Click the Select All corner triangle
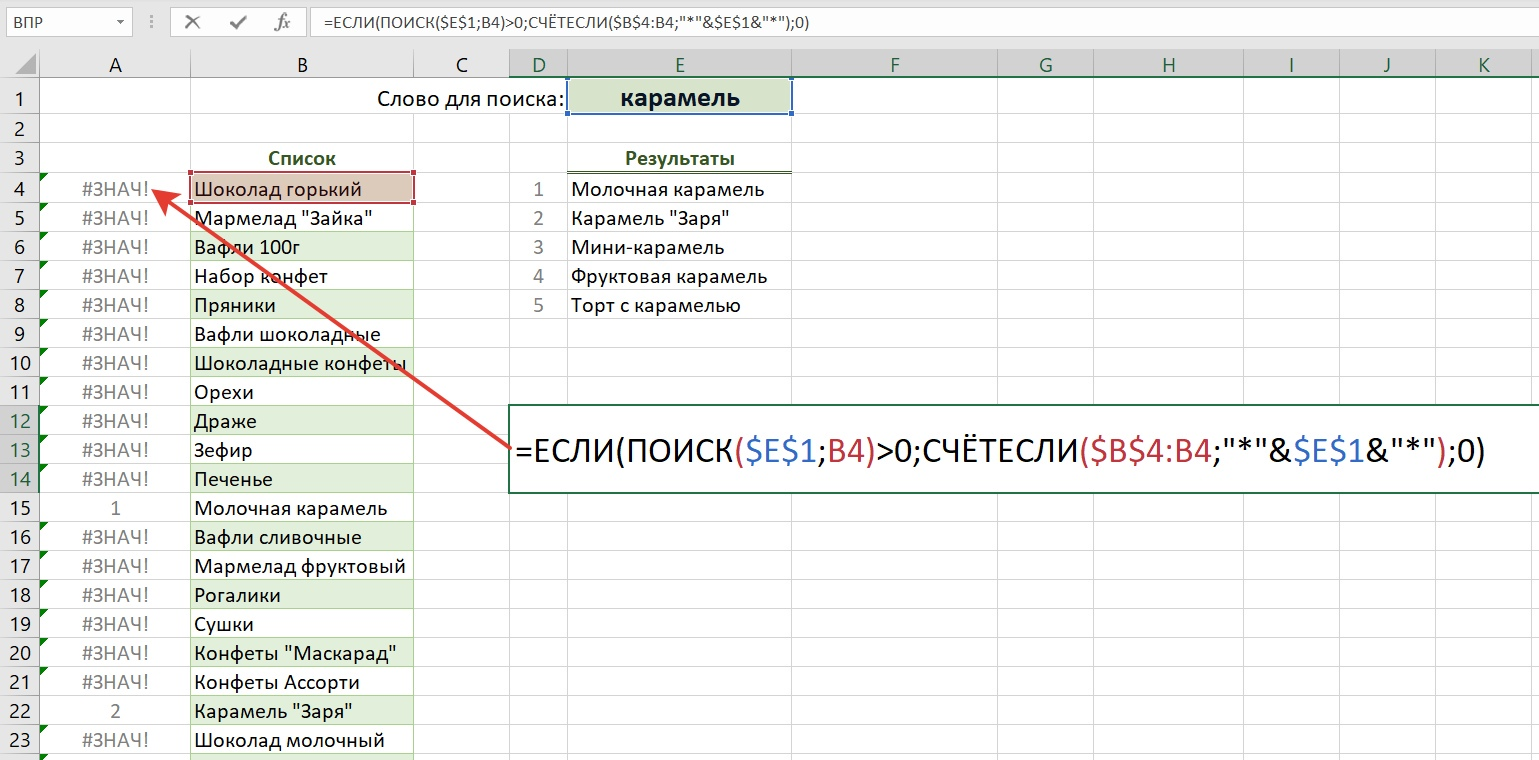Screen dimensions: 1539x760 click(20, 66)
